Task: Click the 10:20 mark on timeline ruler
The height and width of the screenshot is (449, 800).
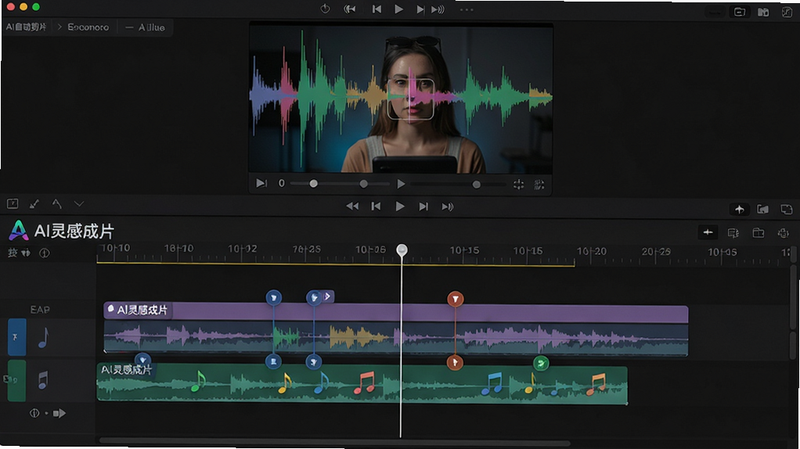Action: [x=591, y=252]
